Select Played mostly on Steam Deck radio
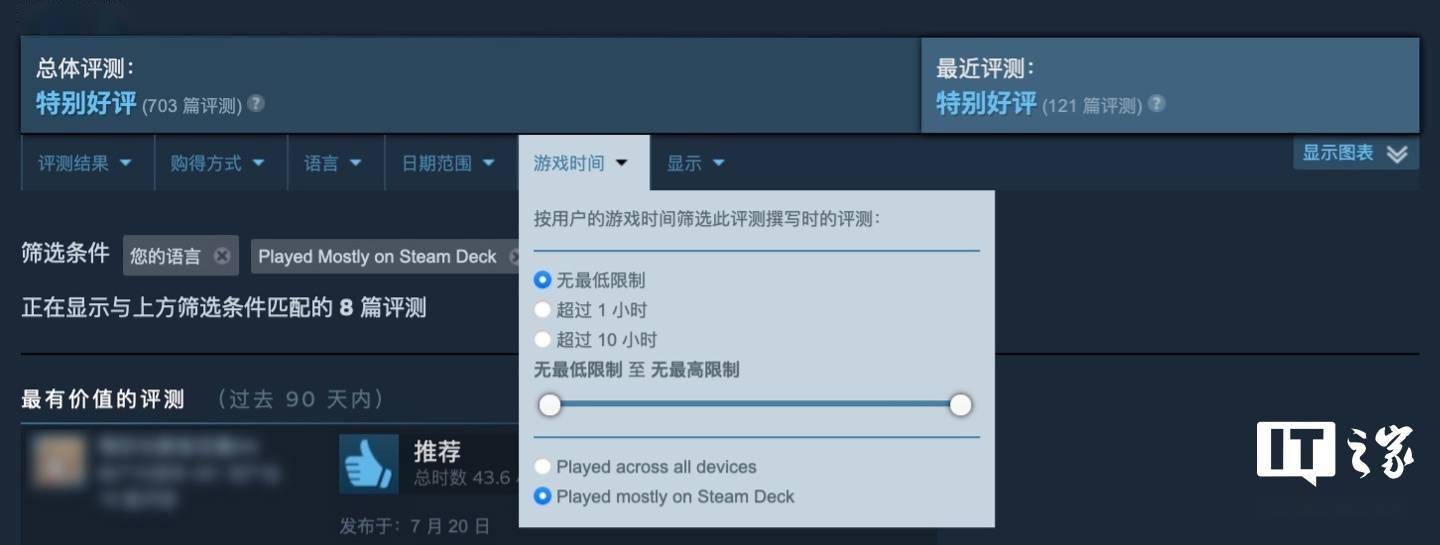The image size is (1440, 545). [543, 496]
